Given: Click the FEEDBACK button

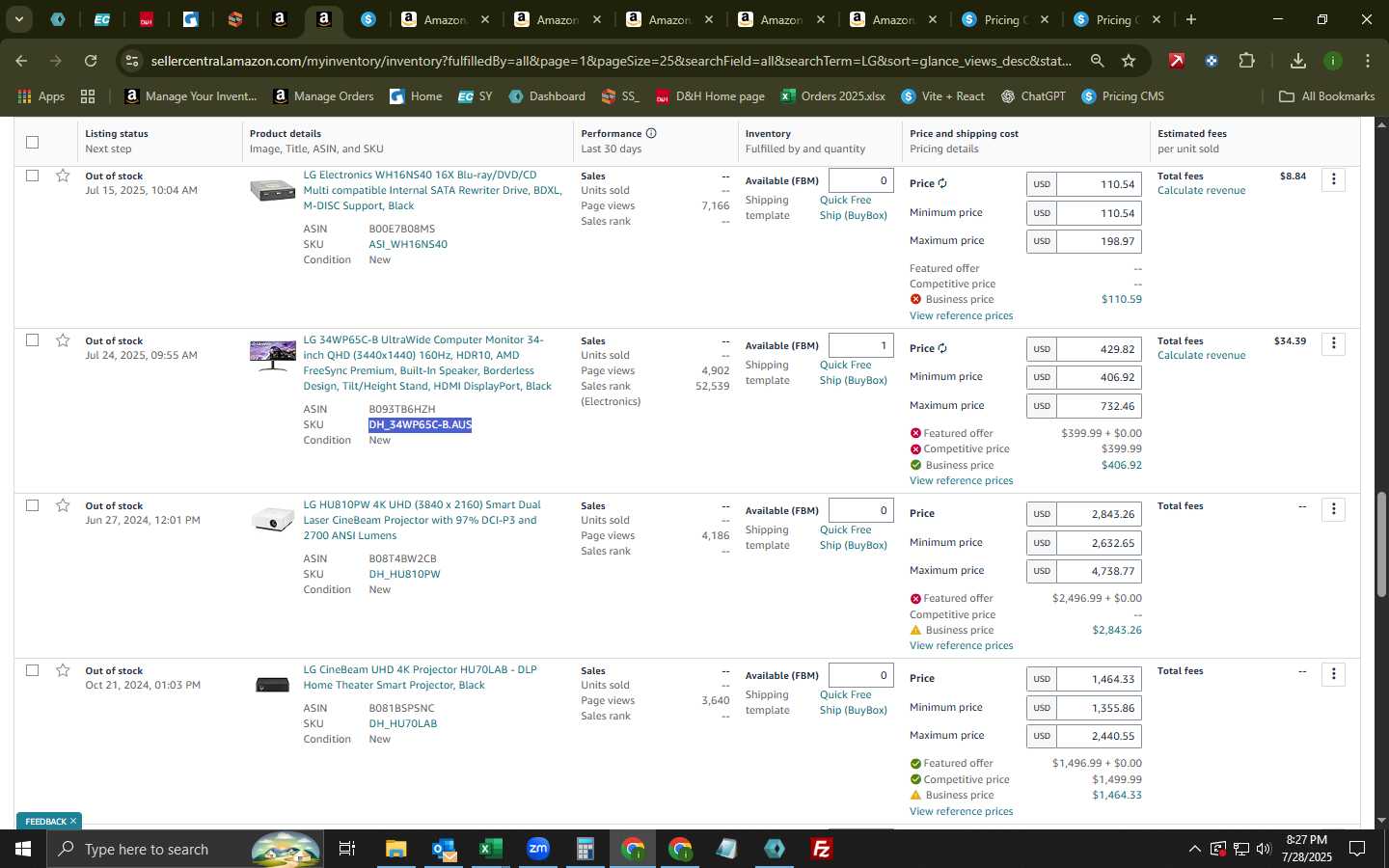Looking at the screenshot, I should (49, 821).
